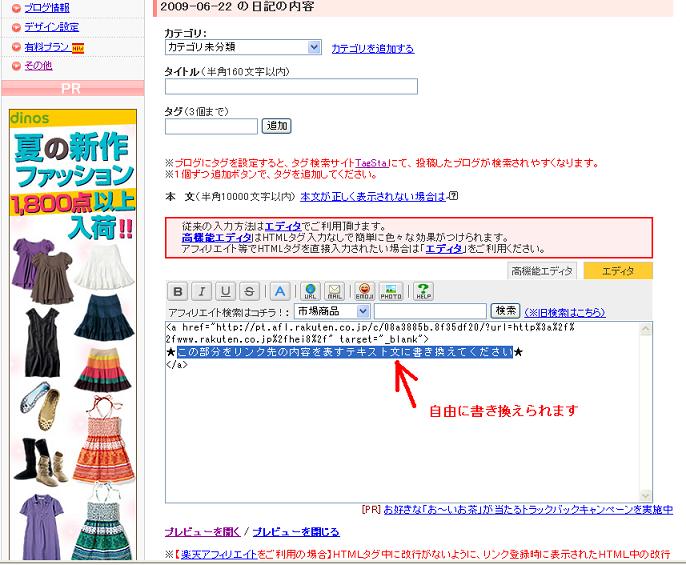686x565 pixels.
Task: Open the 市場商品 affiliate search dropdown
Action: (332, 312)
